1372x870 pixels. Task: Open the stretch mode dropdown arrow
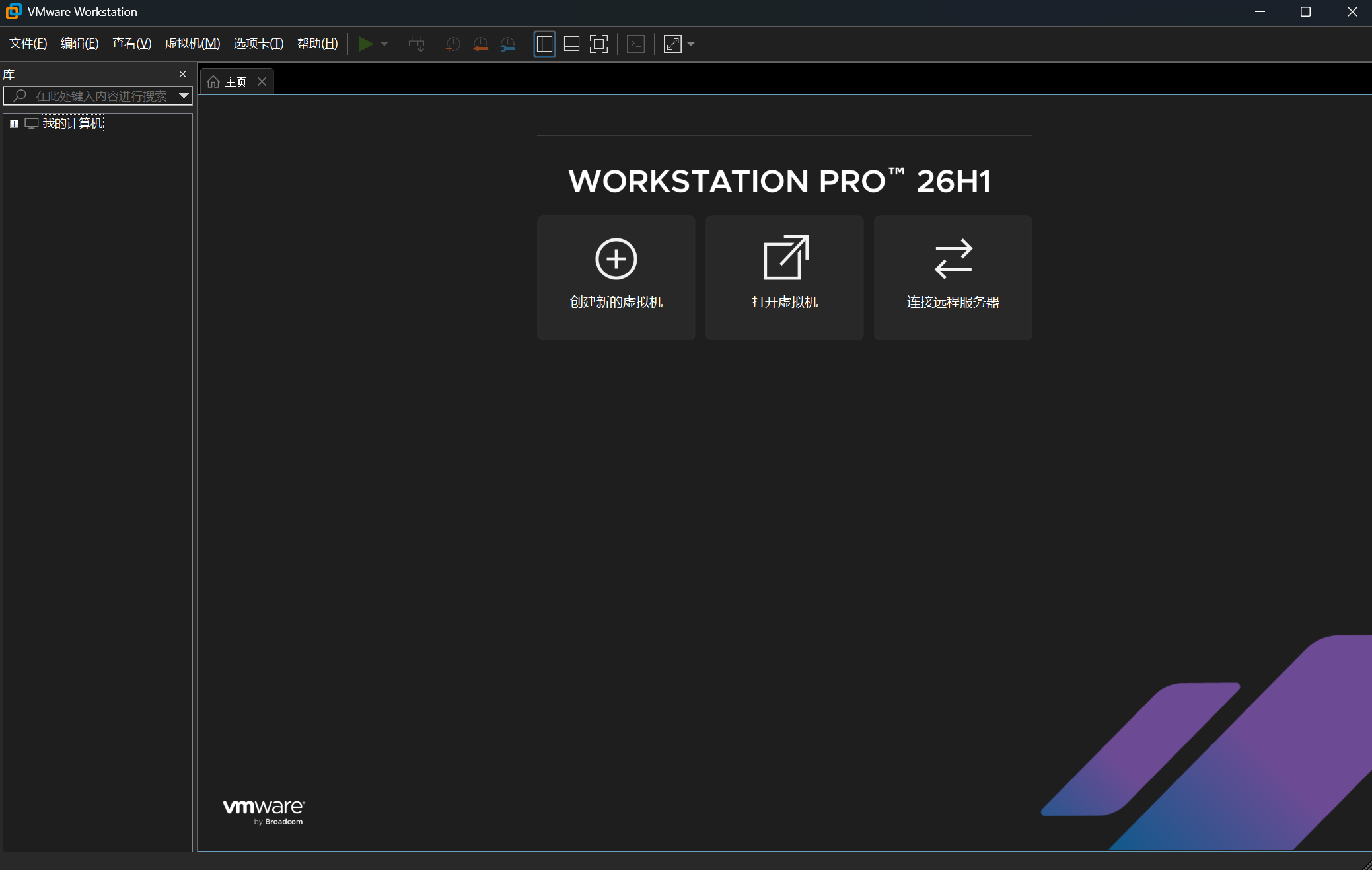(691, 44)
